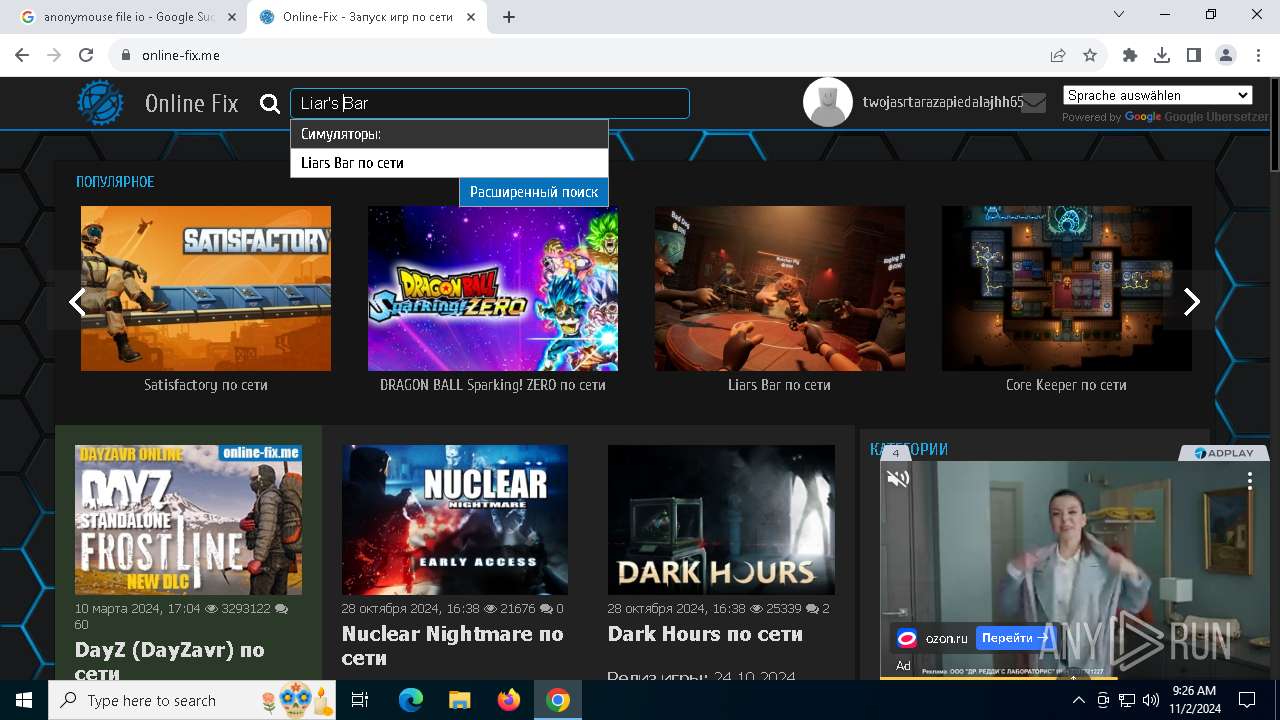Click Перейти button in ozon ad
1280x720 pixels.
click(x=1013, y=637)
